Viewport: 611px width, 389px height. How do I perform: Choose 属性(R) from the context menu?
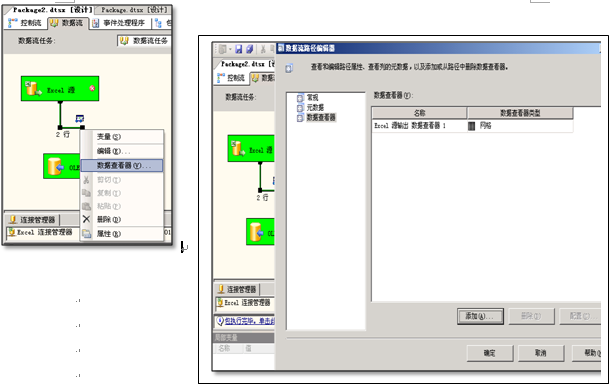[x=122, y=233]
